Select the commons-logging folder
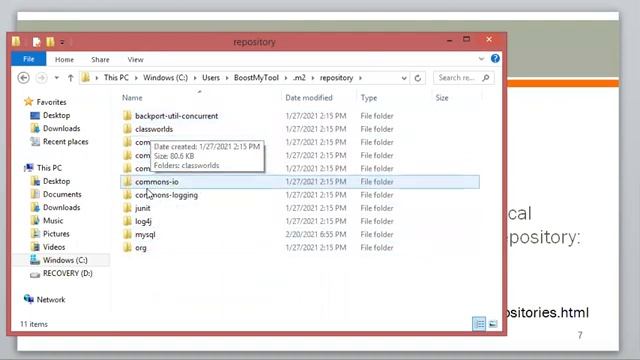This screenshot has height=360, width=640. tap(167, 195)
